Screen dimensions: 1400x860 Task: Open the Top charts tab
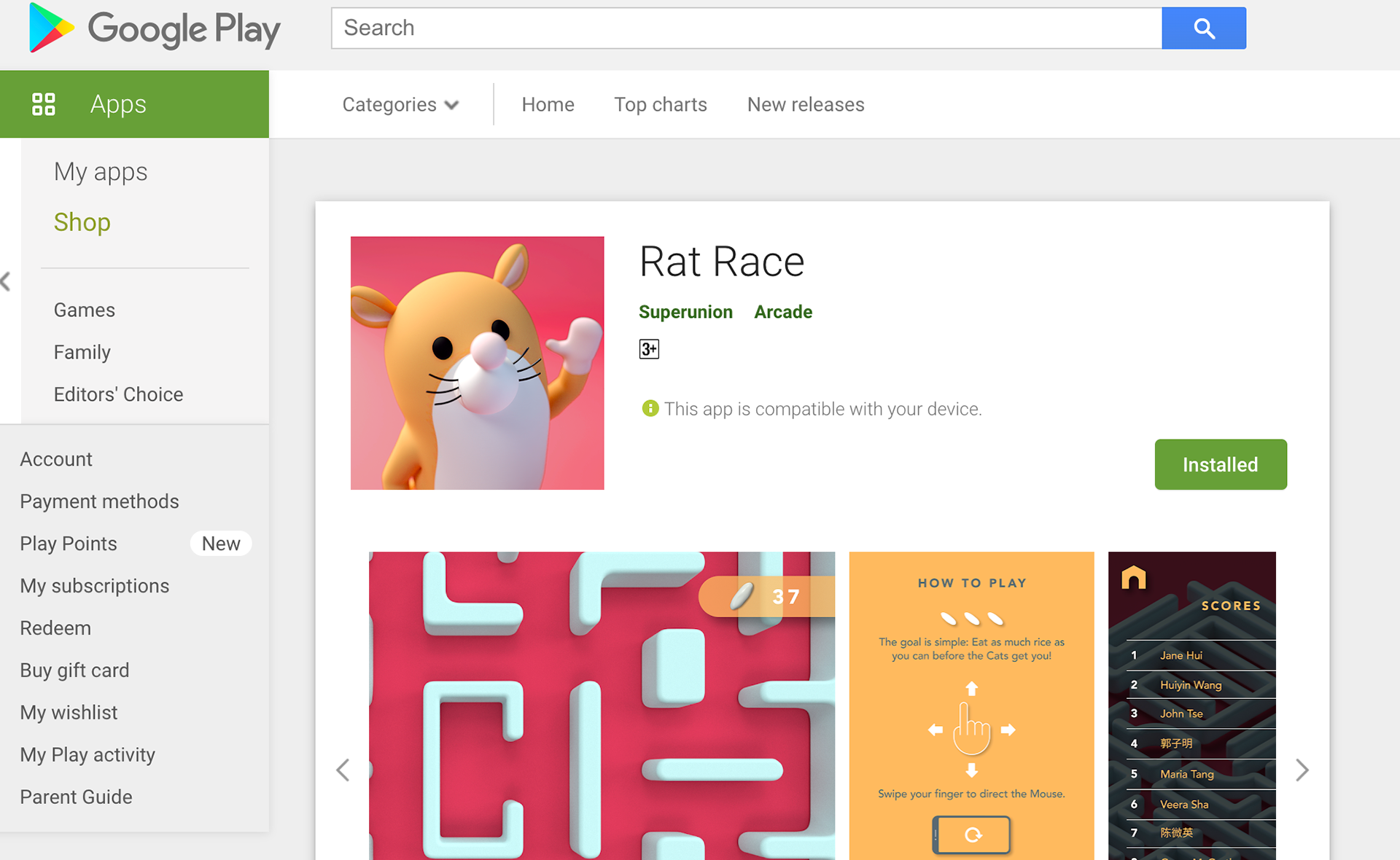(x=661, y=104)
